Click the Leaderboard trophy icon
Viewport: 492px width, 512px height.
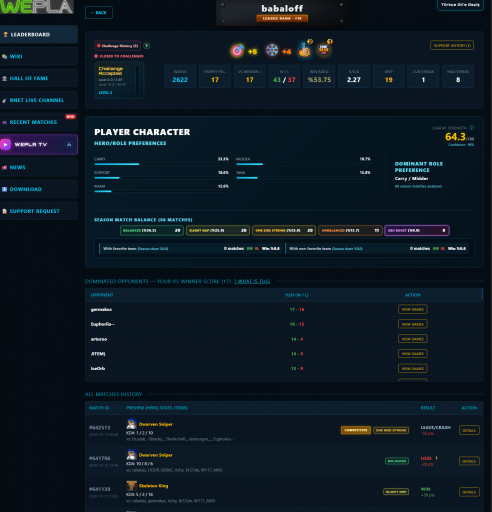5,34
